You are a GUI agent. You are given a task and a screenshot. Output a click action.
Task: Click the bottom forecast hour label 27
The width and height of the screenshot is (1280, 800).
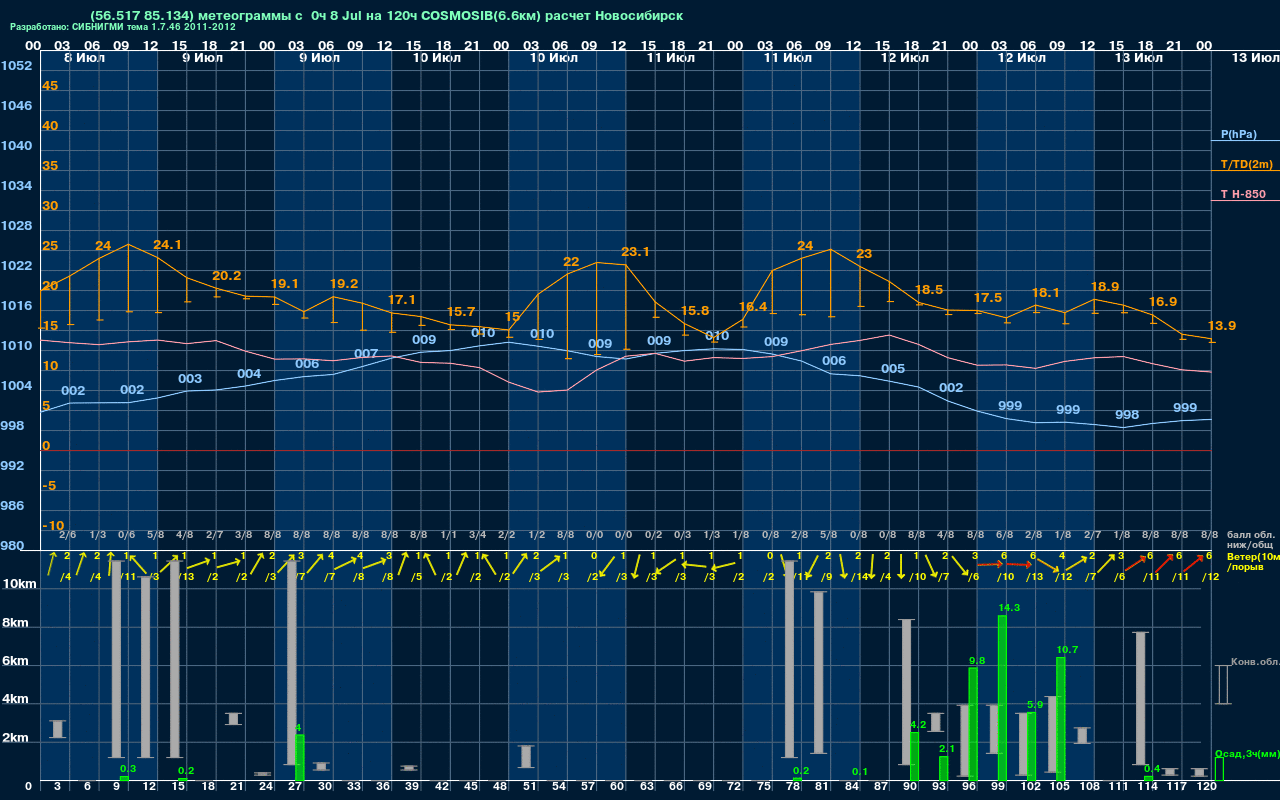coord(295,788)
